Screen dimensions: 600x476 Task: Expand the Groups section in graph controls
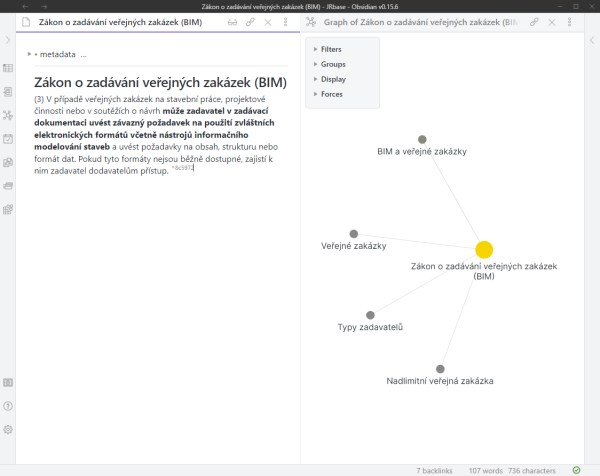coord(331,63)
